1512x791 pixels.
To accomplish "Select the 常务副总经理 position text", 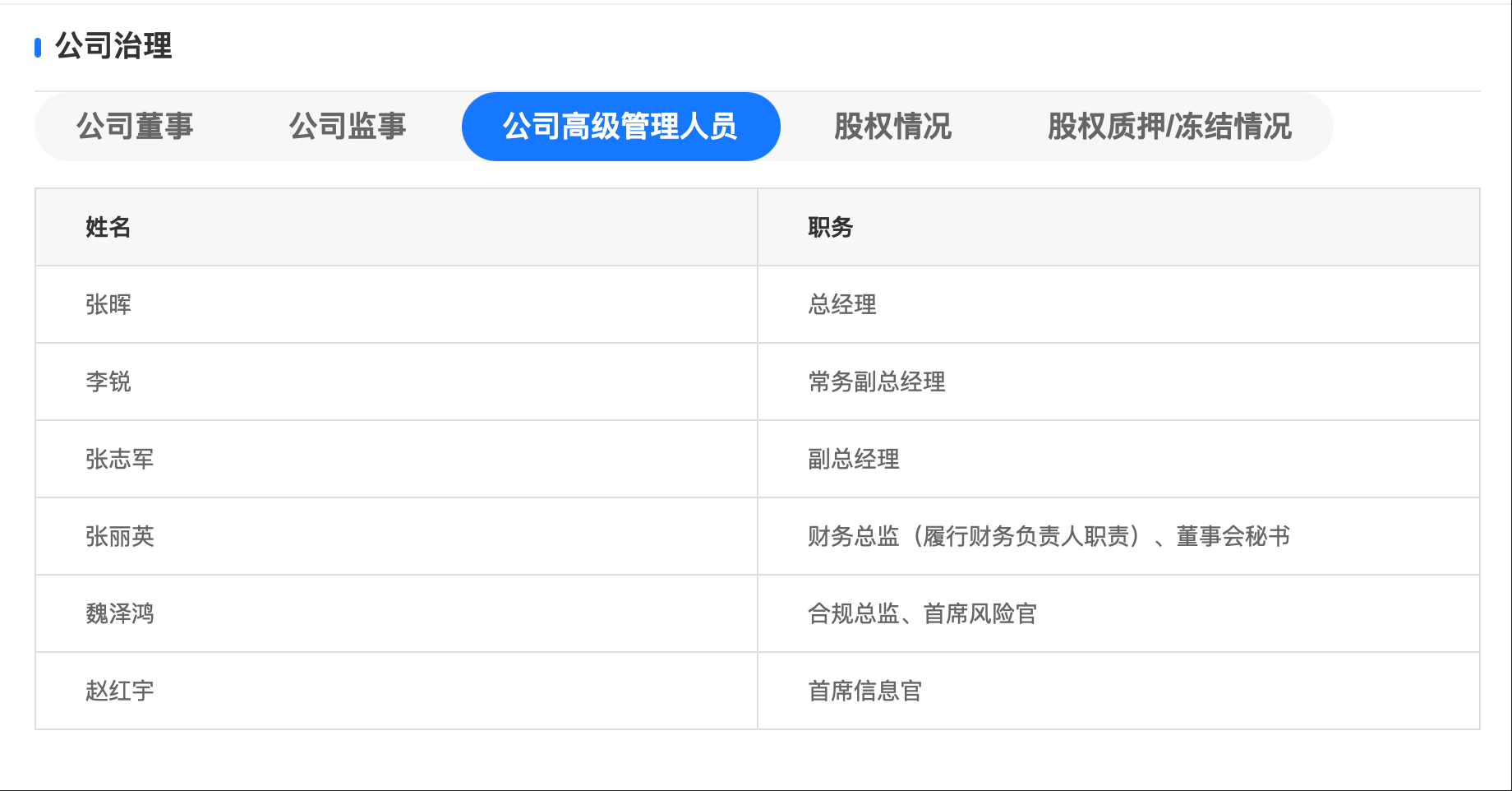I will coord(877,382).
